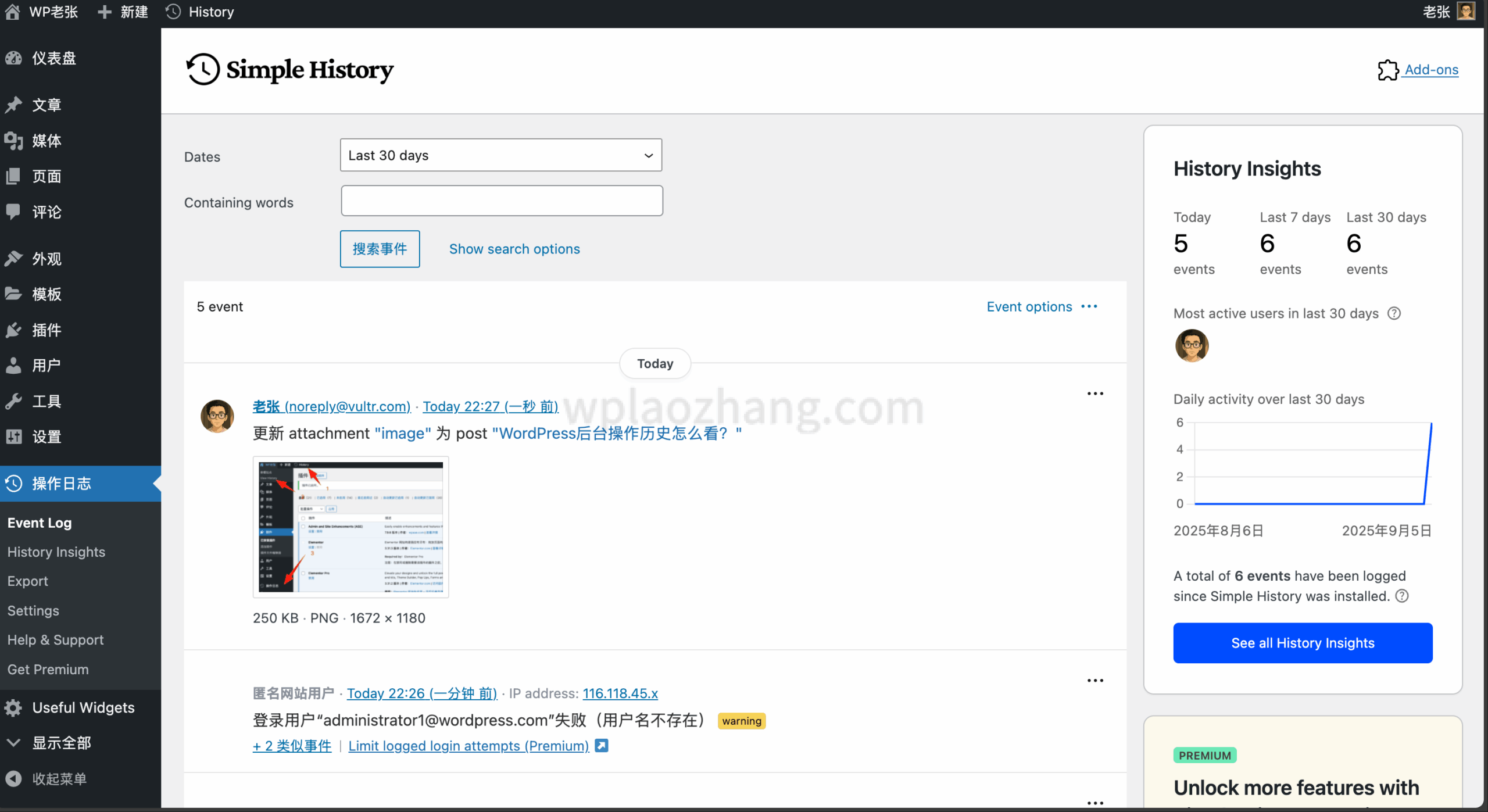Click the Containing words text field

(502, 201)
